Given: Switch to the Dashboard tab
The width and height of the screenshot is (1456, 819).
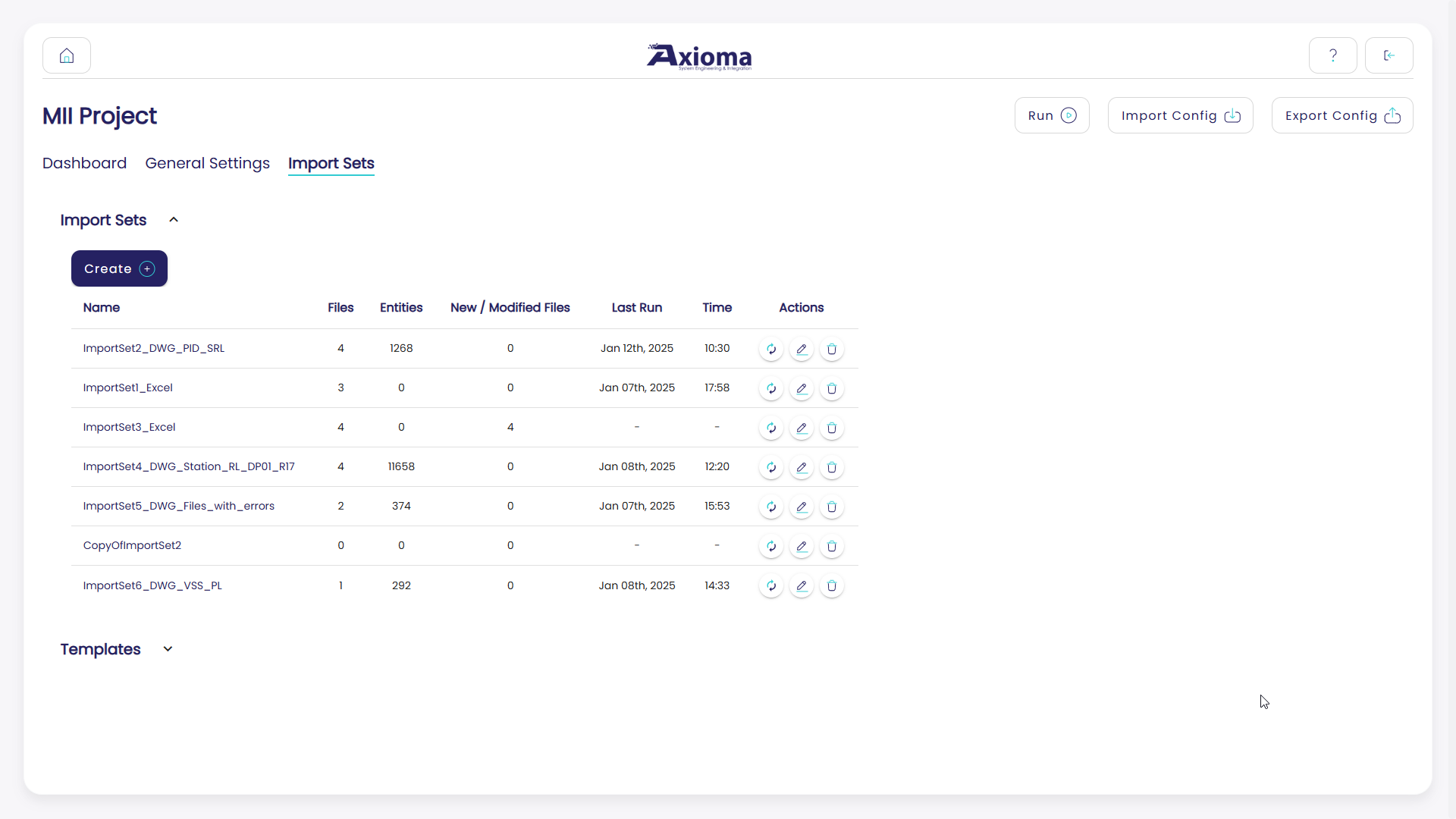Looking at the screenshot, I should [84, 163].
